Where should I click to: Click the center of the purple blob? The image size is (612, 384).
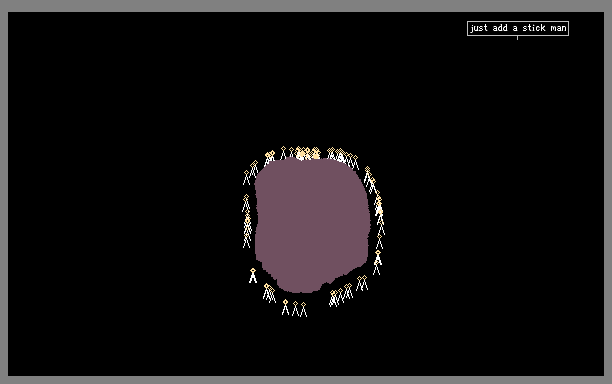click(x=311, y=225)
